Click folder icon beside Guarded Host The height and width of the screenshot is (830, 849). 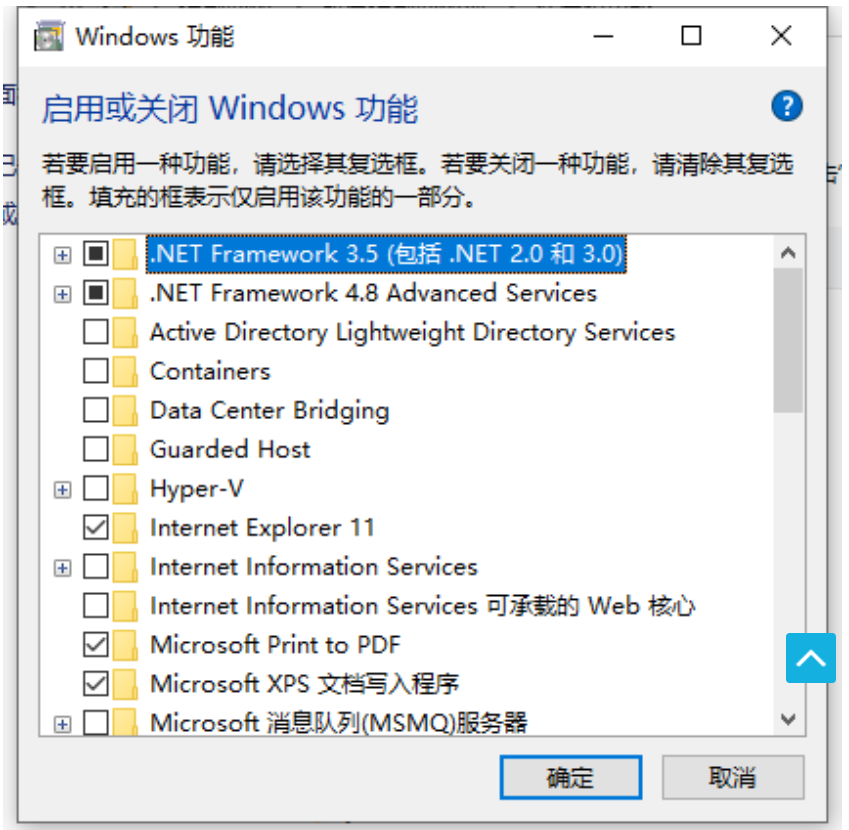pos(125,450)
